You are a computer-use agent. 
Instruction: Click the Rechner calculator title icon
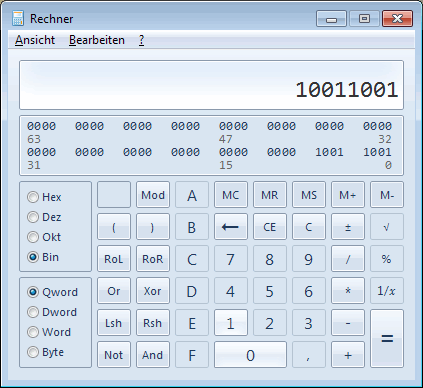click(18, 18)
